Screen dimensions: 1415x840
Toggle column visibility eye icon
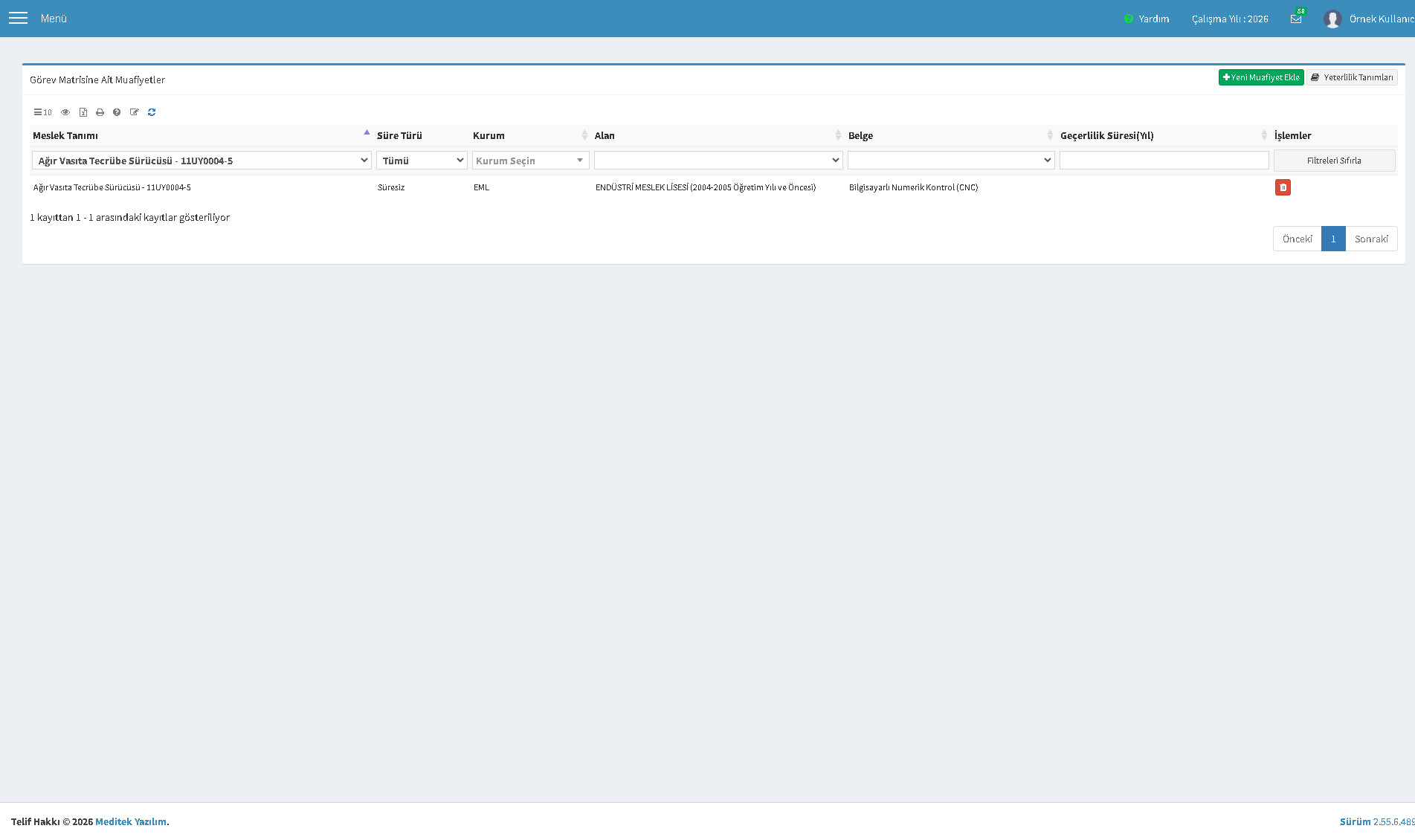tap(65, 112)
